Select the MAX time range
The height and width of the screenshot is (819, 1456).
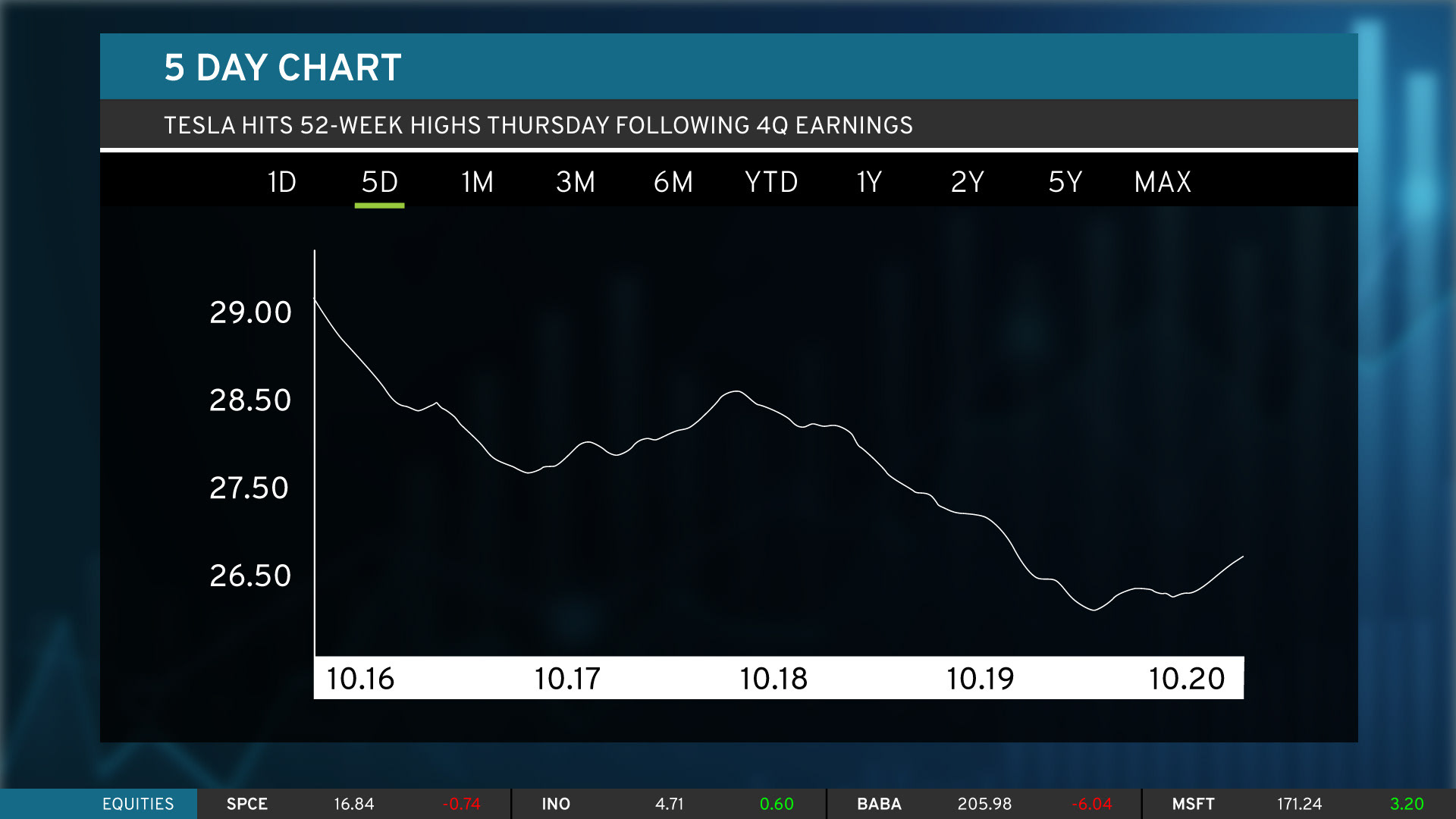1163,182
